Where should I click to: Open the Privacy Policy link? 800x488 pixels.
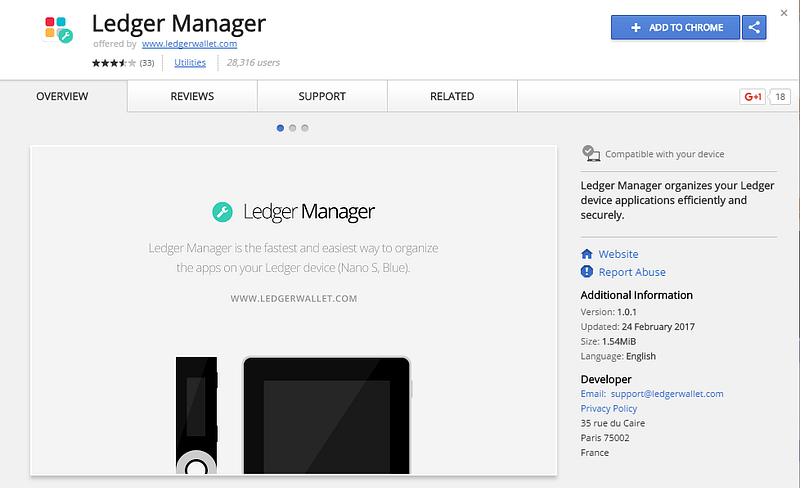(x=609, y=408)
